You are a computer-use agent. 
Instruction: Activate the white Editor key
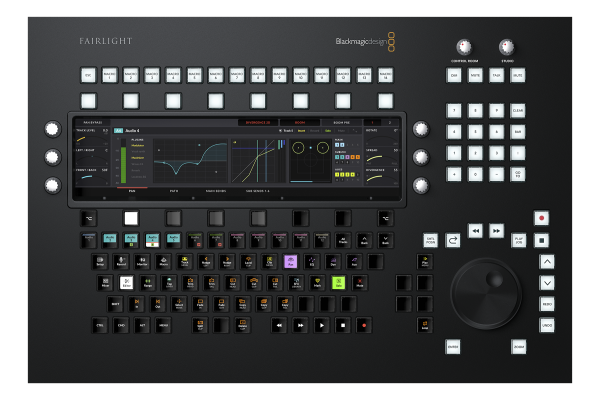pyautogui.click(x=127, y=283)
